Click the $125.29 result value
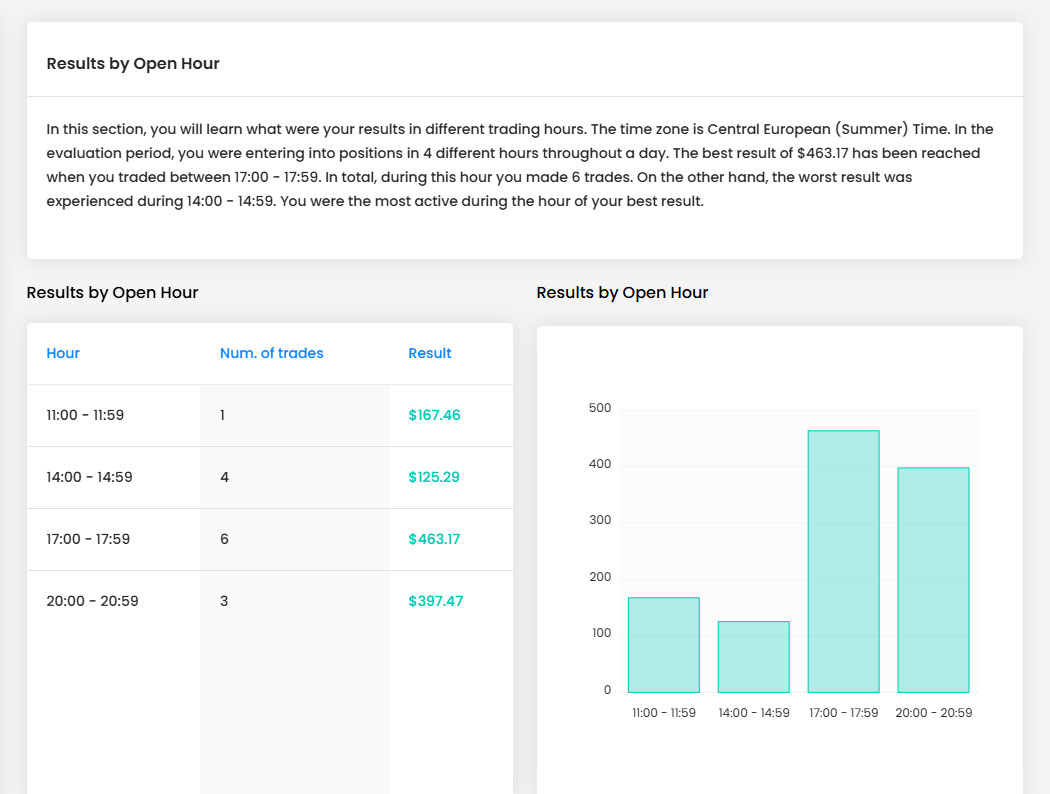This screenshot has width=1050, height=794. tap(434, 477)
